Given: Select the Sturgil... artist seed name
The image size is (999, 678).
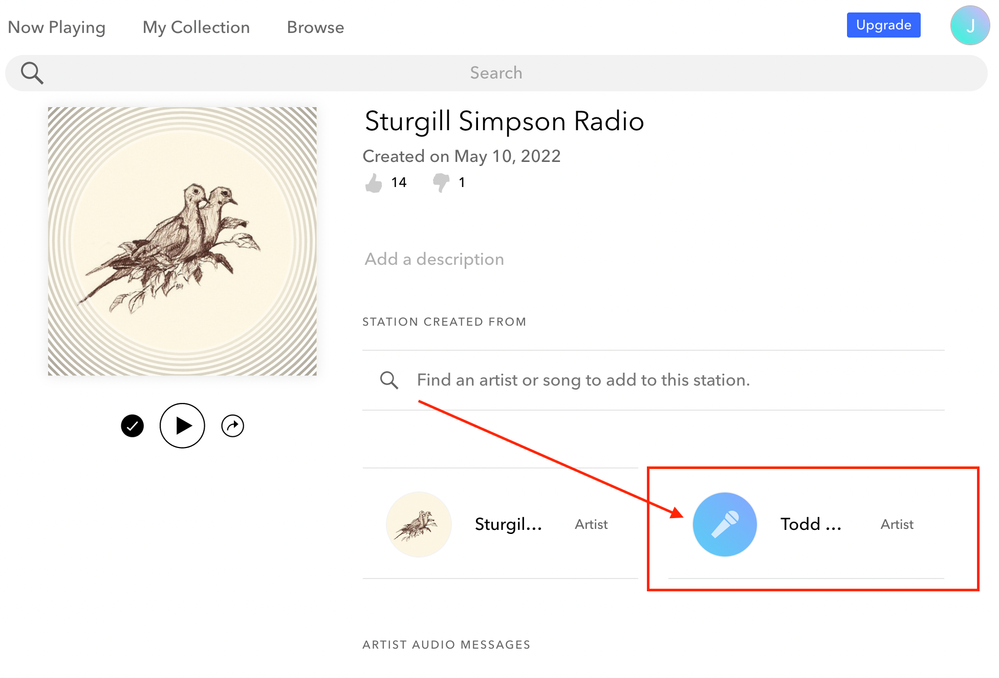Looking at the screenshot, I should tap(508, 524).
